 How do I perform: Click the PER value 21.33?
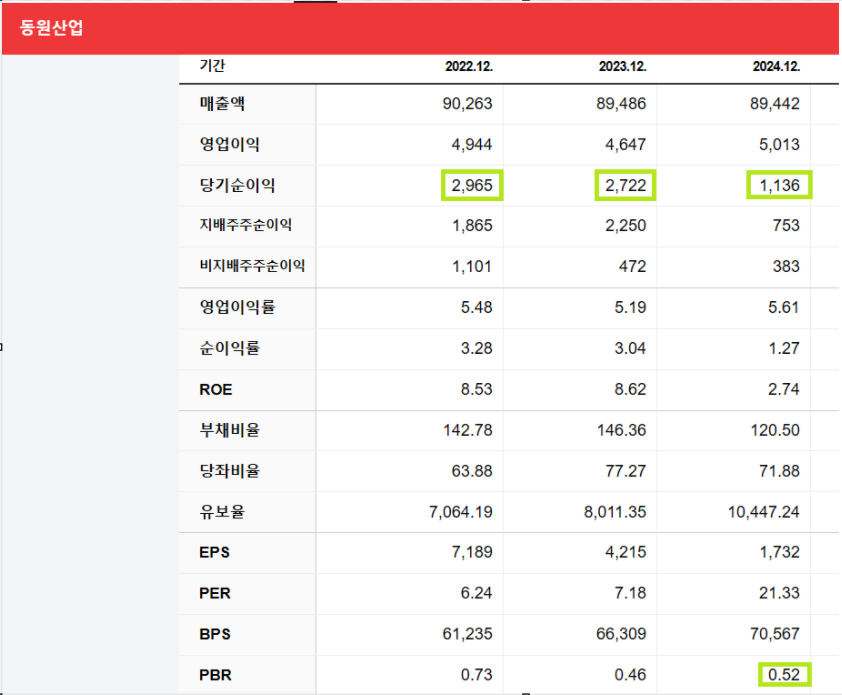click(x=779, y=592)
